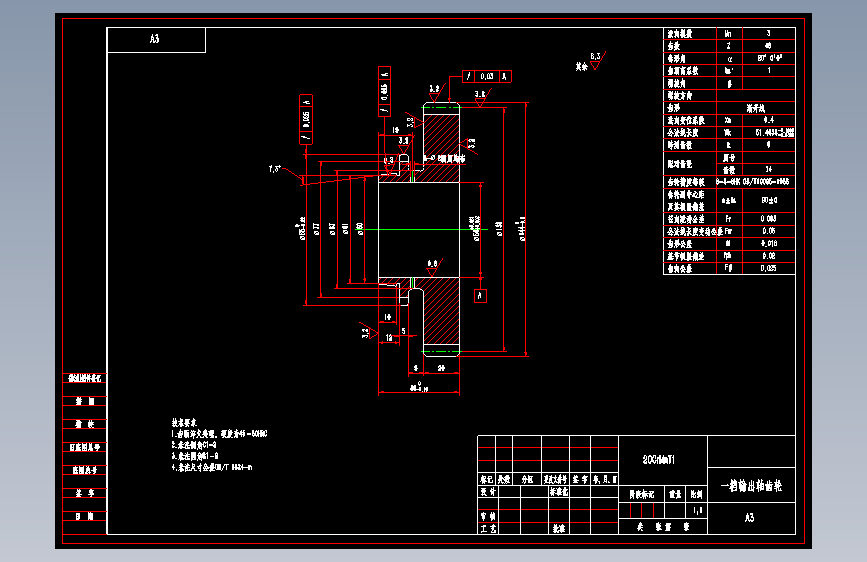This screenshot has height=562, width=867.
Task: Click the 标准化 cell in title block
Action: coord(558,492)
